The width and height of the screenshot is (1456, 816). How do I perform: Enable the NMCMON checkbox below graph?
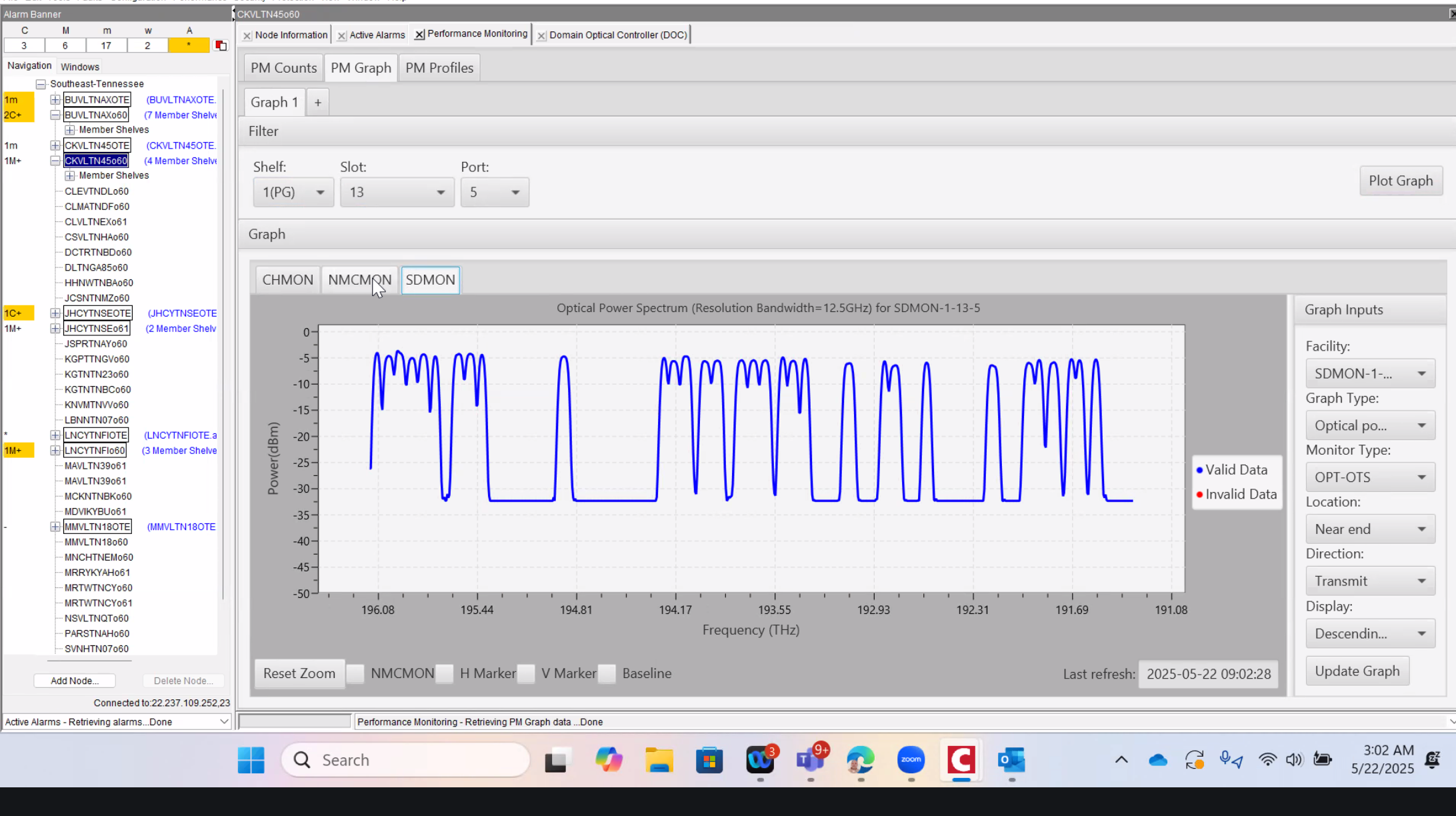355,673
